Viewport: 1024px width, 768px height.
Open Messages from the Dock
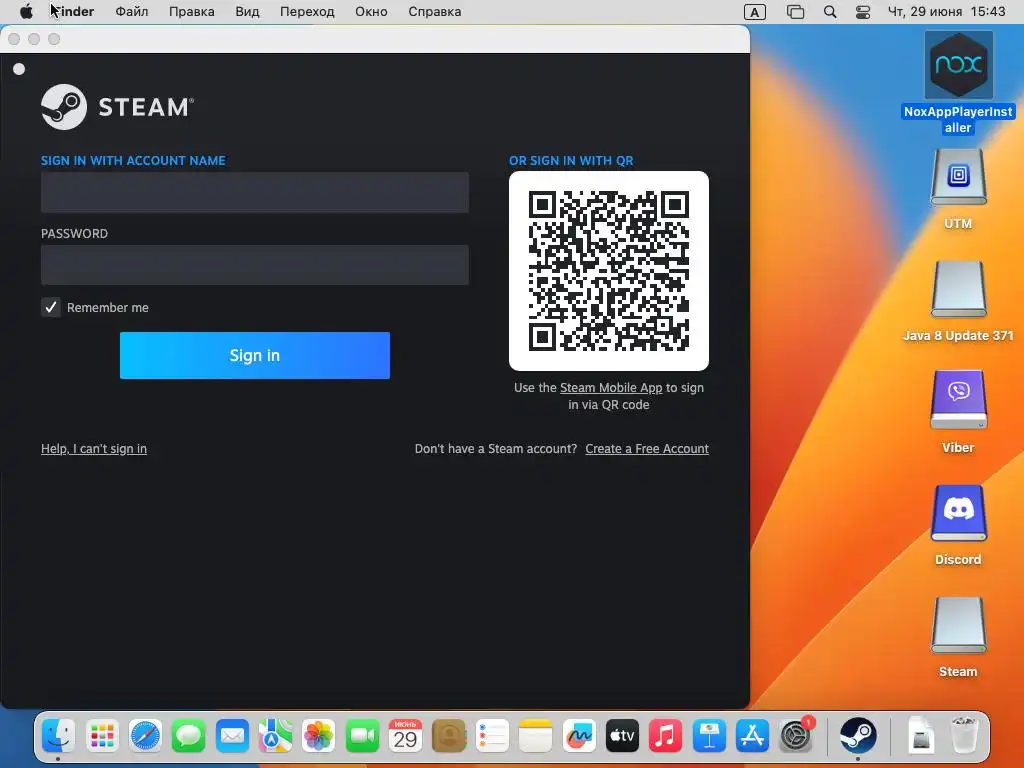pos(189,736)
